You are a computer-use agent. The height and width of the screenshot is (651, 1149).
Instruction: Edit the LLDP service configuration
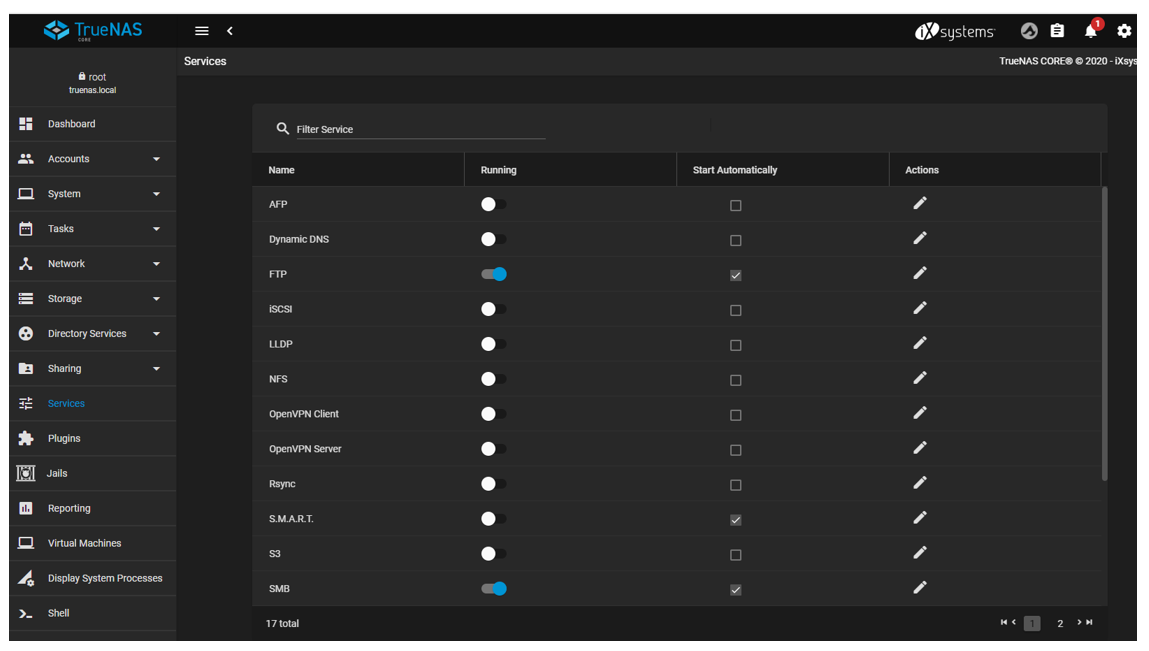920,343
